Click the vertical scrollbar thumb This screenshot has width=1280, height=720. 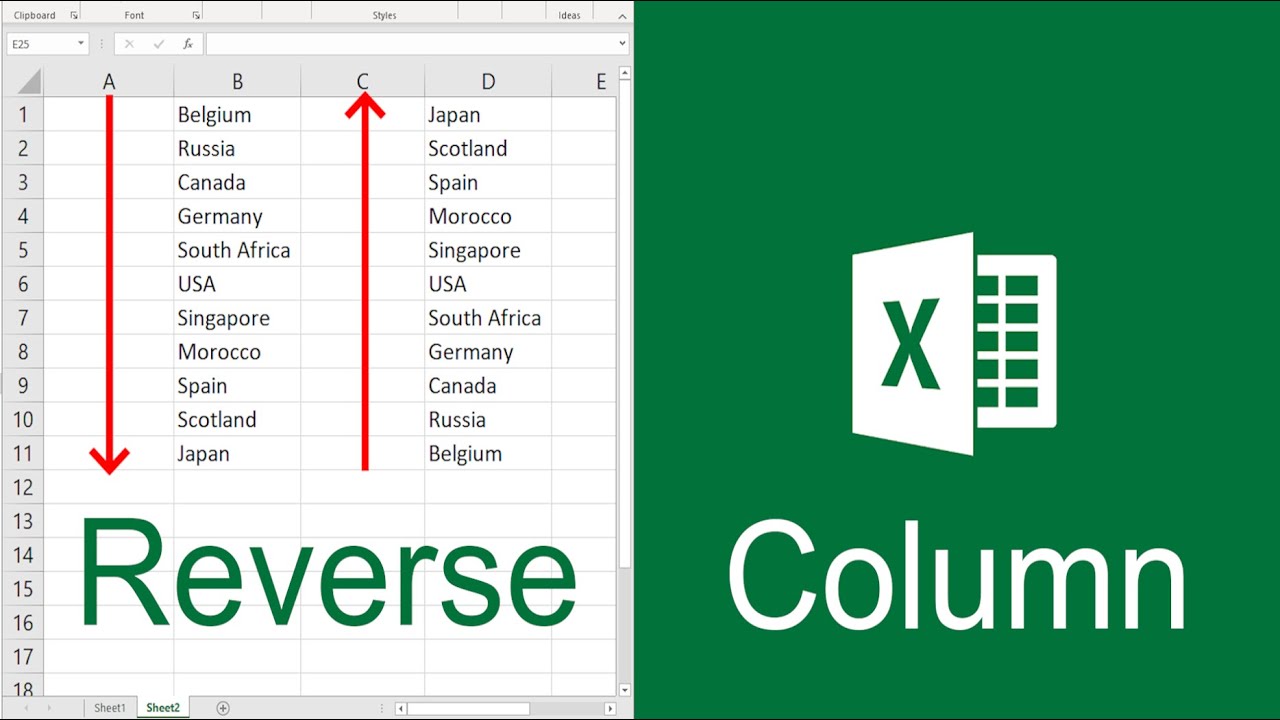click(x=625, y=325)
